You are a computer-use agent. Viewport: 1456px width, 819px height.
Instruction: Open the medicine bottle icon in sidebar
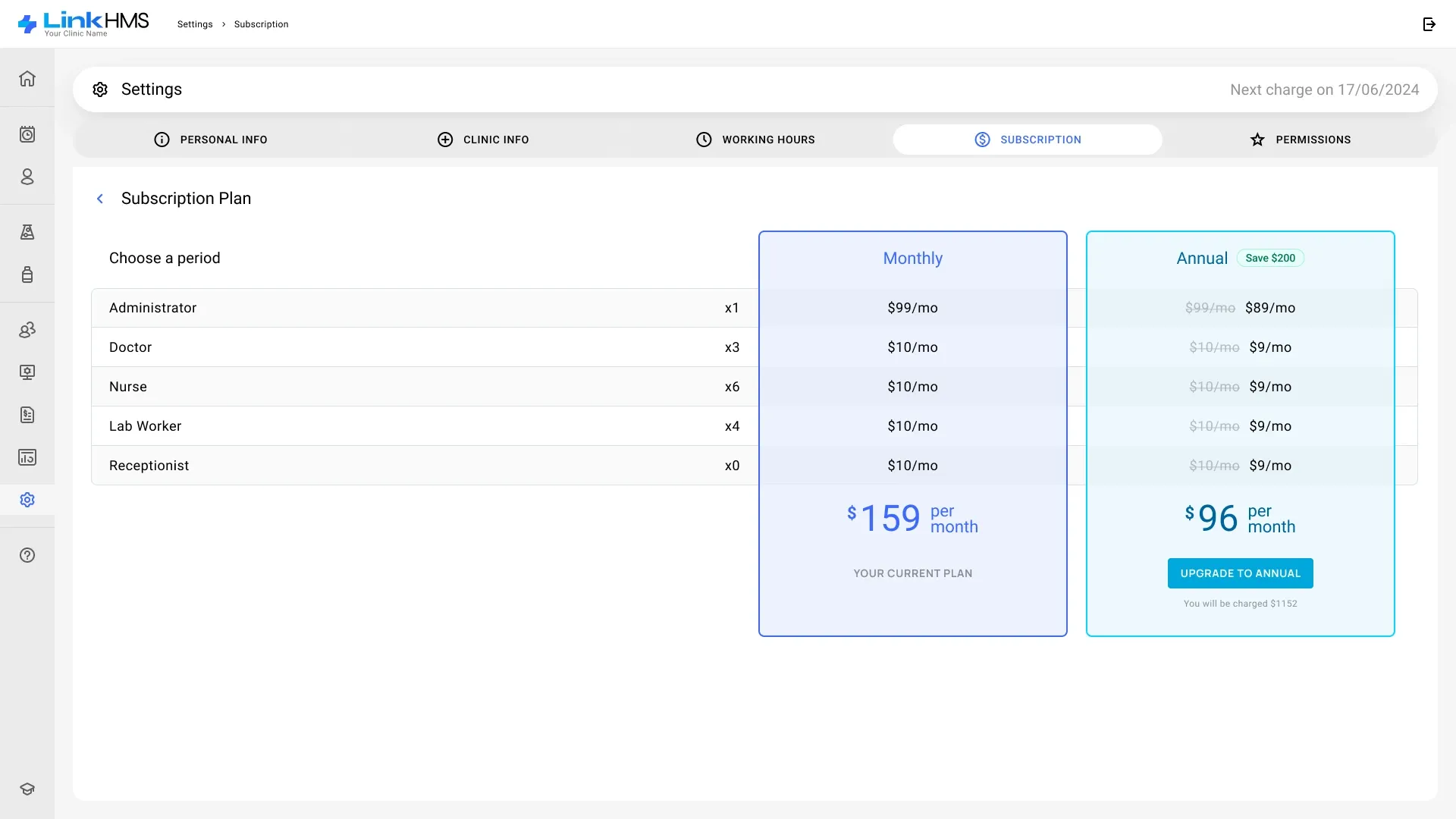click(x=27, y=275)
